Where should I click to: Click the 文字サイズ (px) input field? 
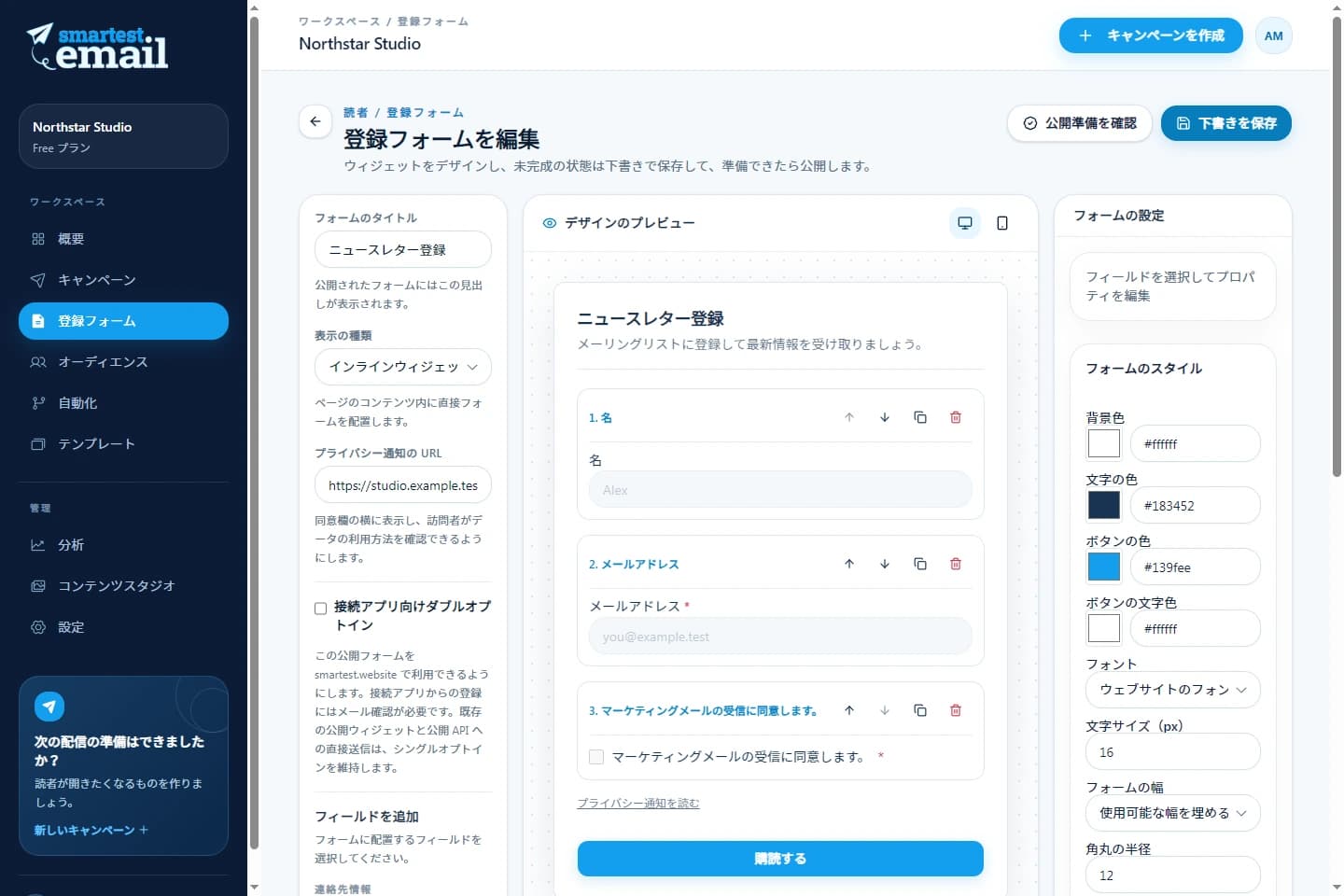[1173, 751]
